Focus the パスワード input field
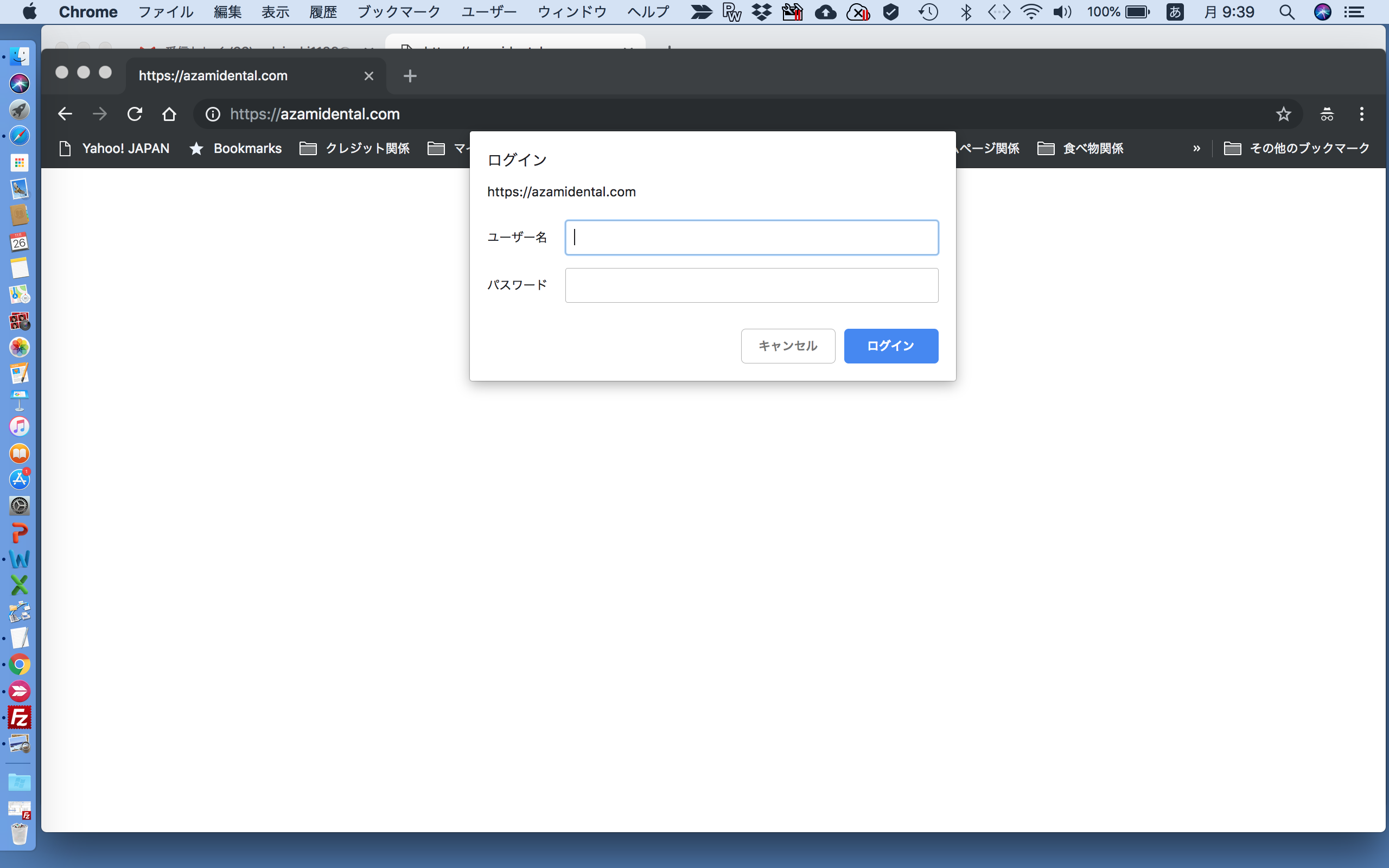Screen dimensions: 1389x868 tap(751, 285)
